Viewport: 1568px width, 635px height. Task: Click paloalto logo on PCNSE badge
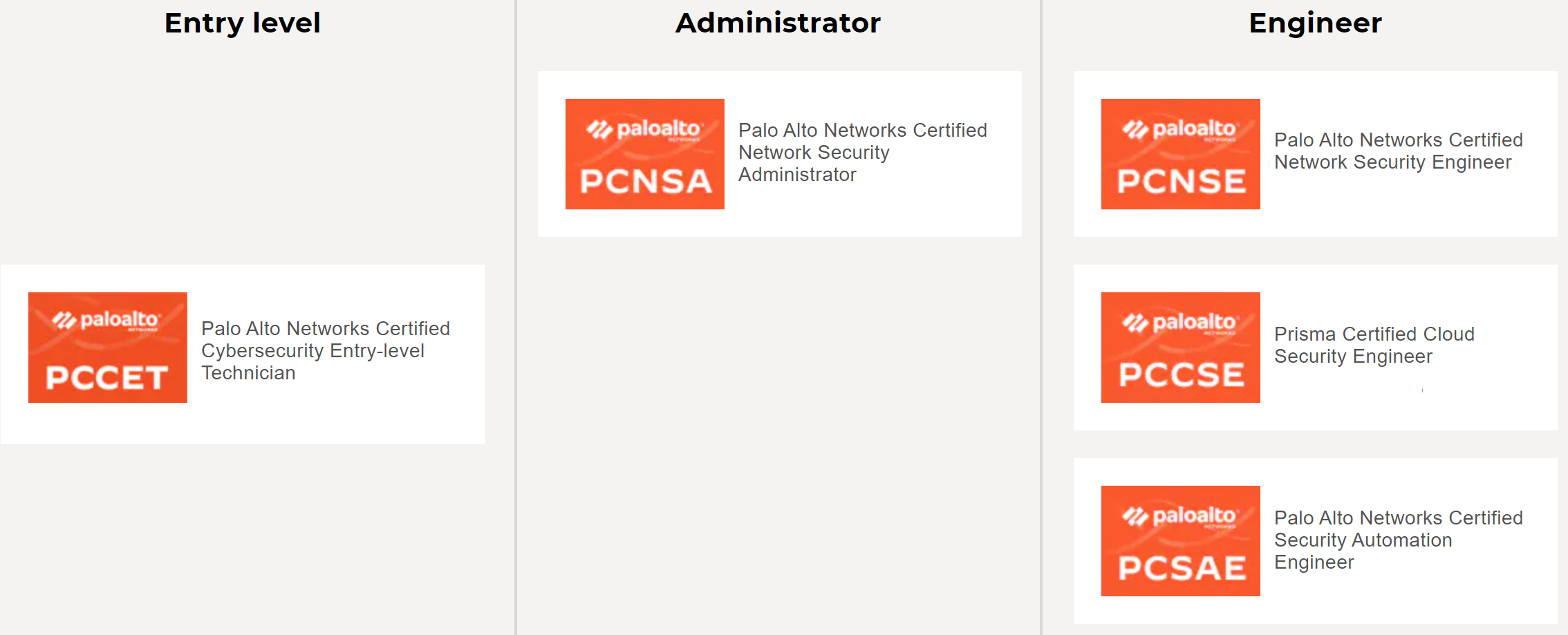point(1179,129)
